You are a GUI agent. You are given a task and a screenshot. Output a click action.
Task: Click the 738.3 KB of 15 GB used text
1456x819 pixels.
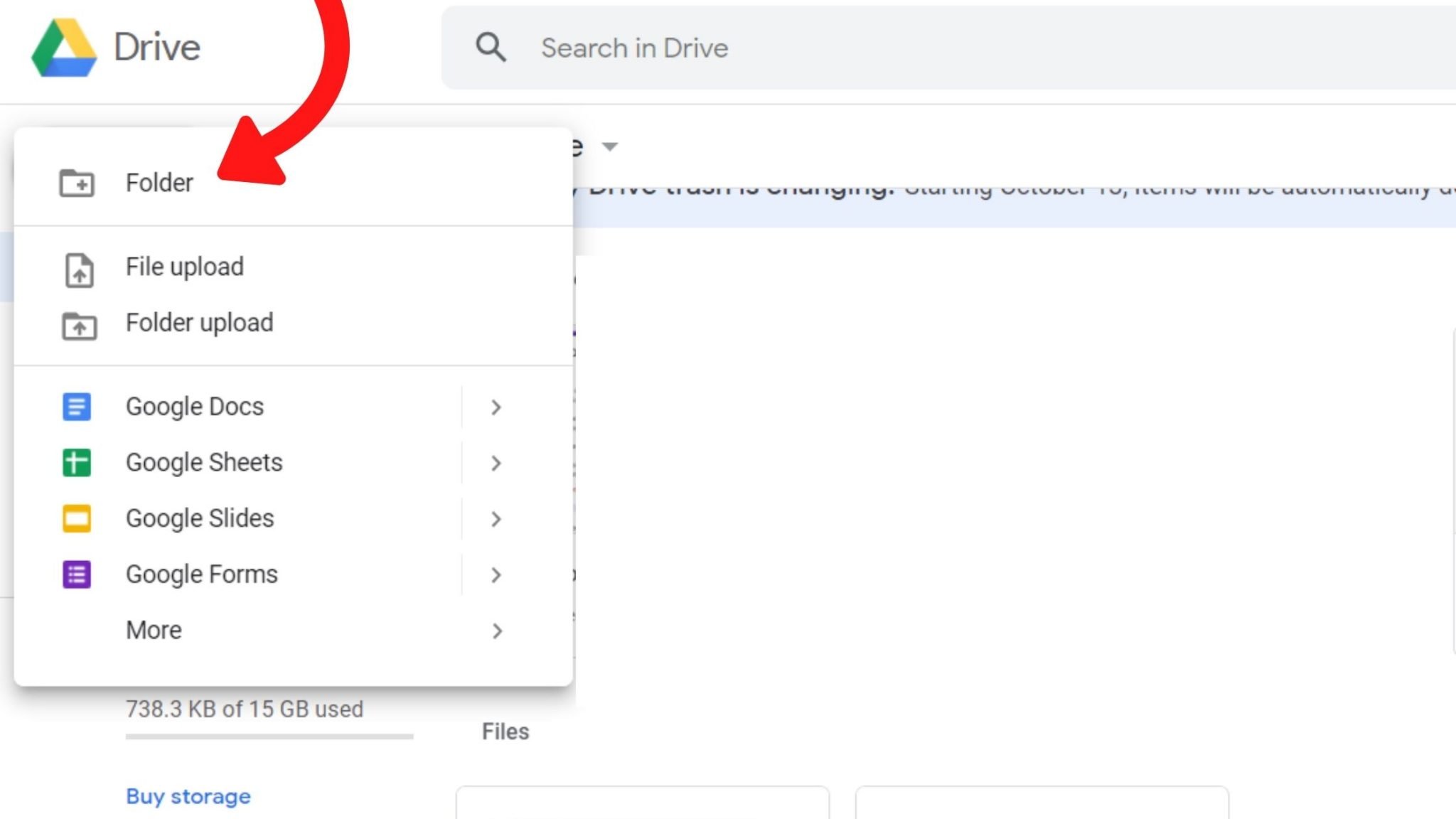(x=245, y=709)
